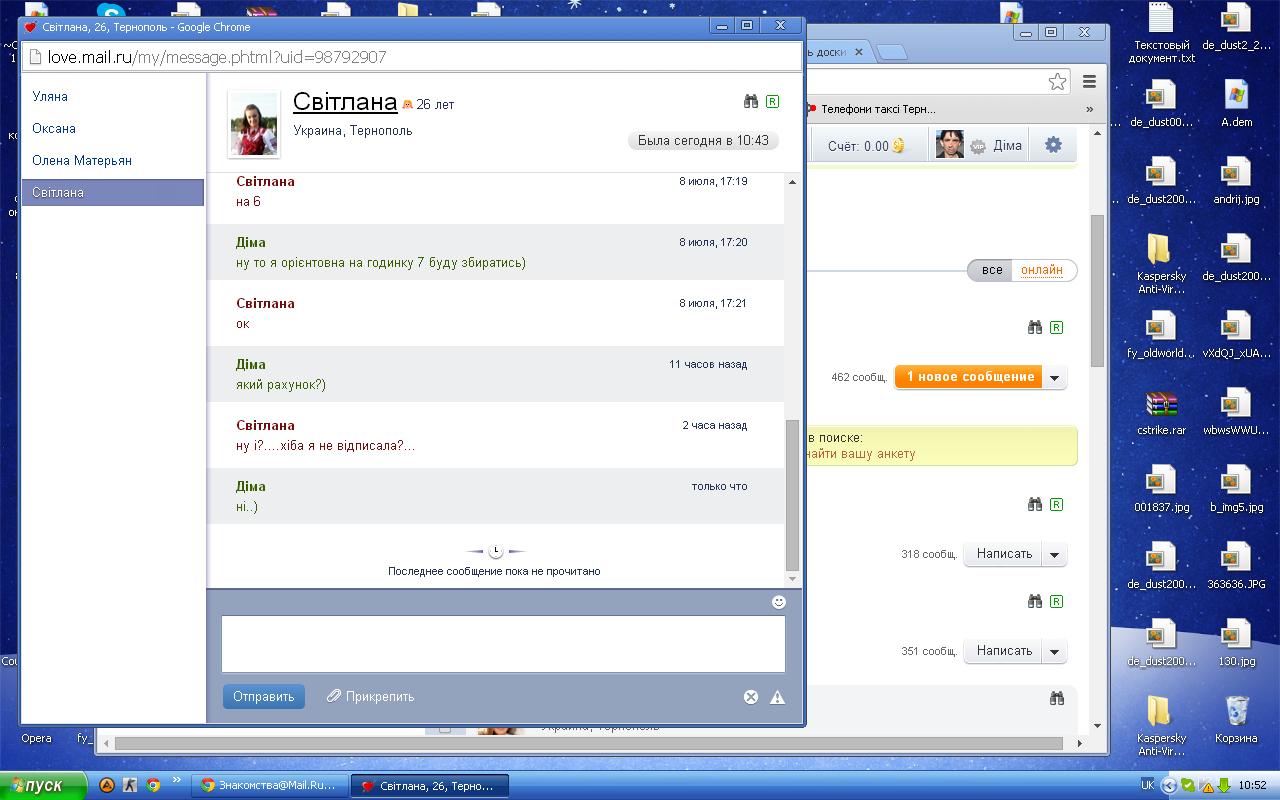Select the Текстовый документ.txt desktop icon
The width and height of the screenshot is (1280, 800).
click(x=1161, y=34)
